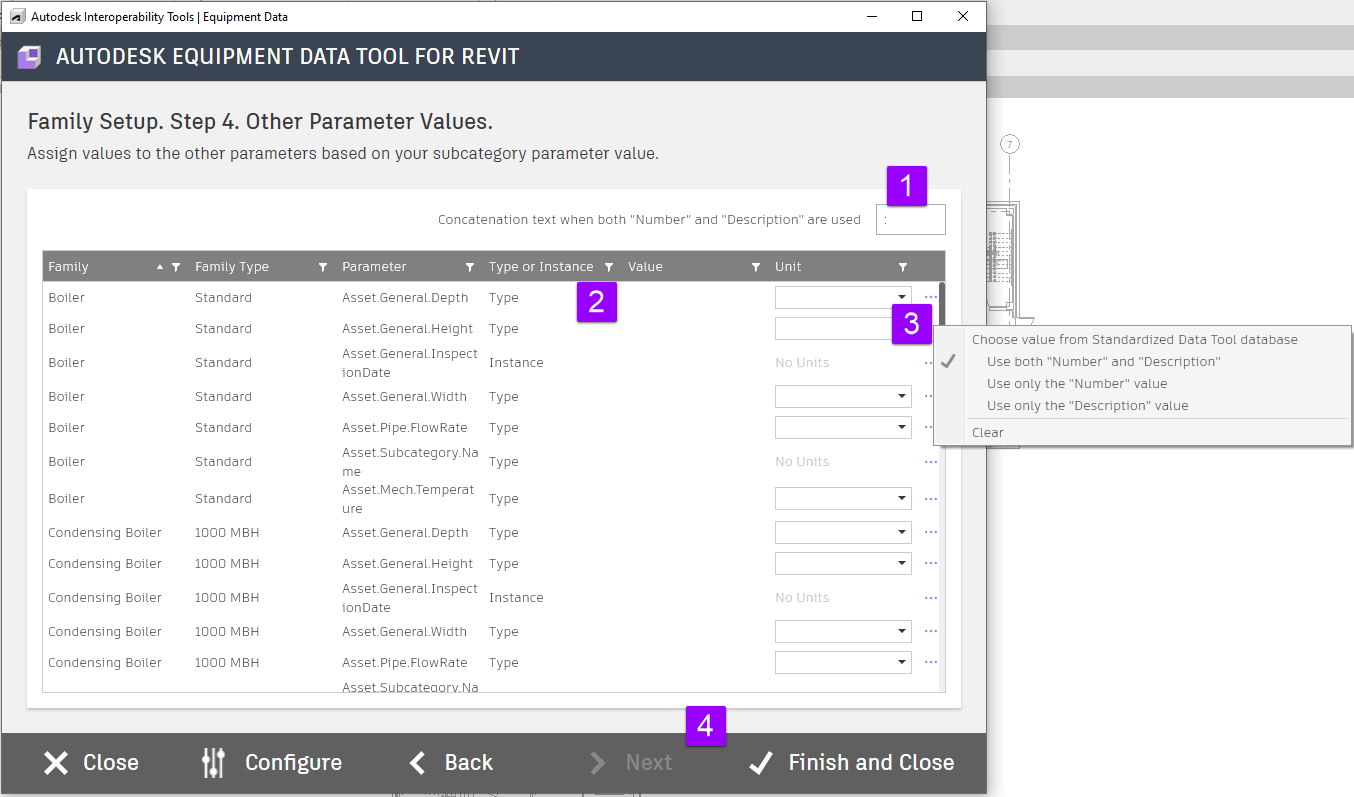Expand unit dropdown for Boiler Asset.General.Depth
The width and height of the screenshot is (1354, 797).
pyautogui.click(x=902, y=297)
